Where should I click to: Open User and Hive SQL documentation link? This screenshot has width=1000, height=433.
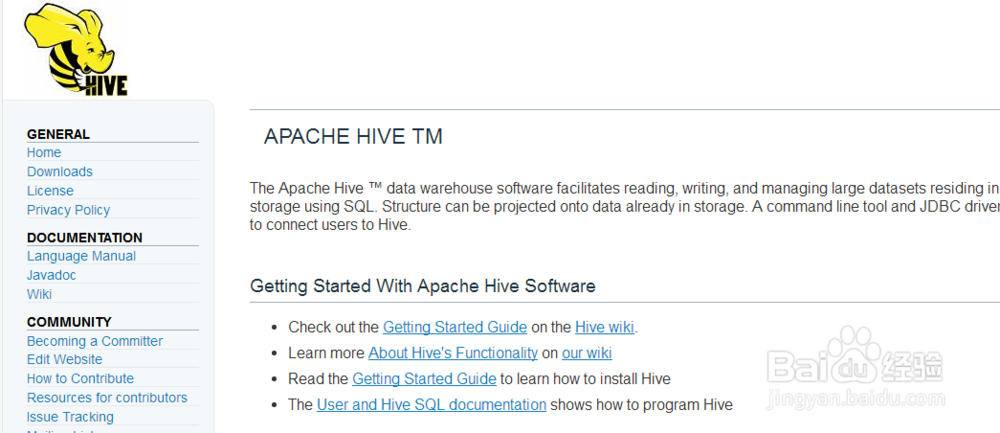(431, 404)
